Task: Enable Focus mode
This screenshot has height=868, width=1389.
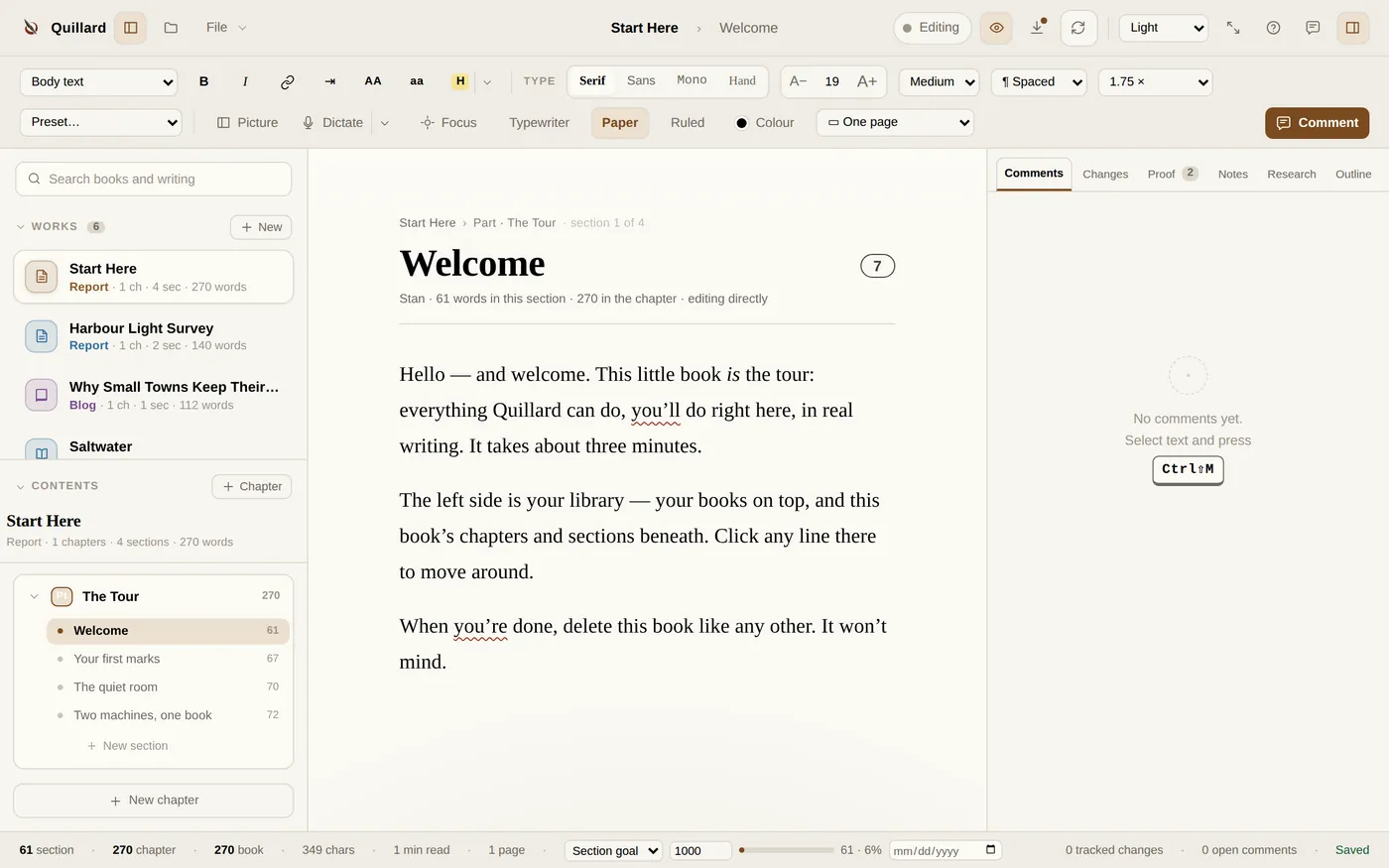Action: [448, 122]
